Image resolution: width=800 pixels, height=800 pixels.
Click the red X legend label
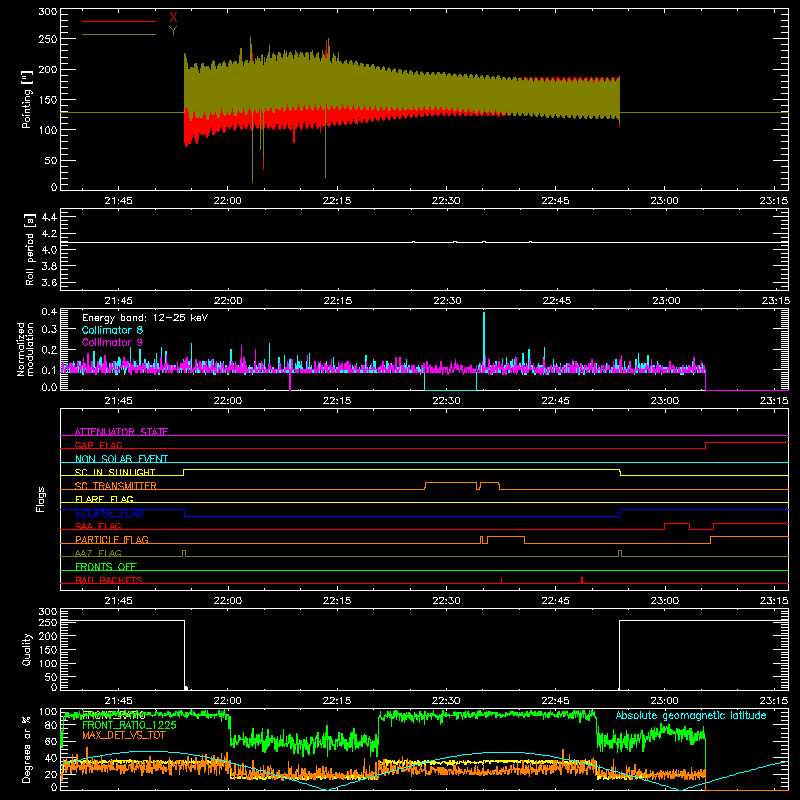(173, 17)
